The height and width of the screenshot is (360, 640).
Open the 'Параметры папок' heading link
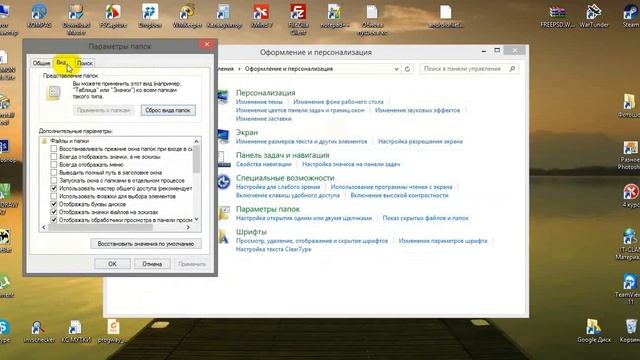(x=268, y=209)
